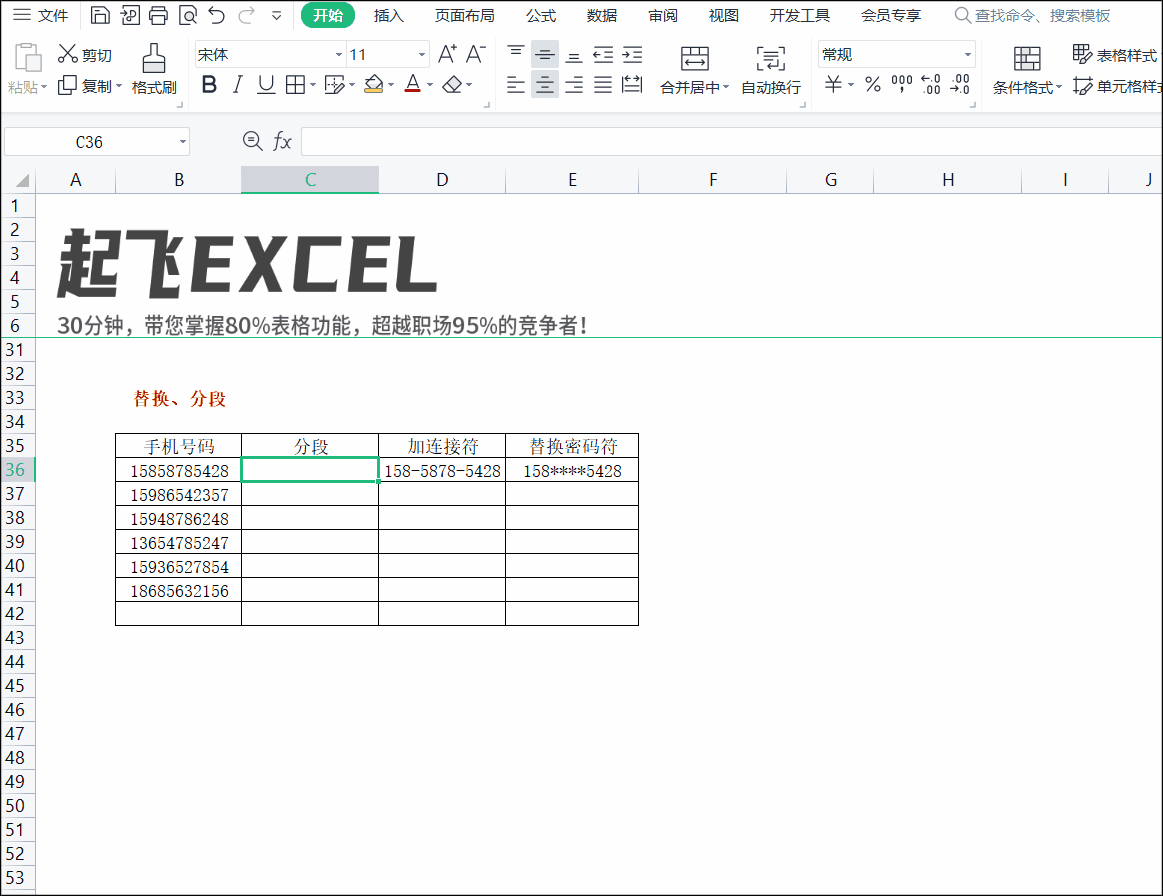Switch to the 公式 tab

click(541, 16)
